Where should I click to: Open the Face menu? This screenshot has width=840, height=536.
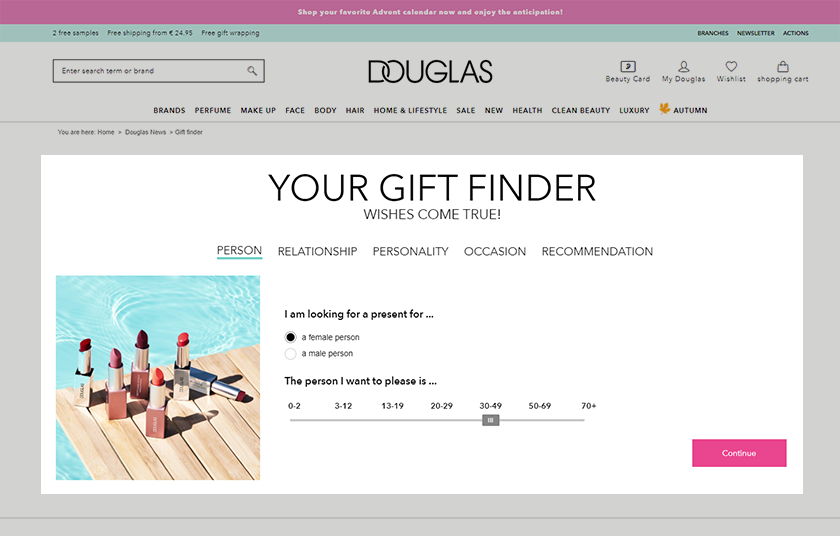pos(295,110)
